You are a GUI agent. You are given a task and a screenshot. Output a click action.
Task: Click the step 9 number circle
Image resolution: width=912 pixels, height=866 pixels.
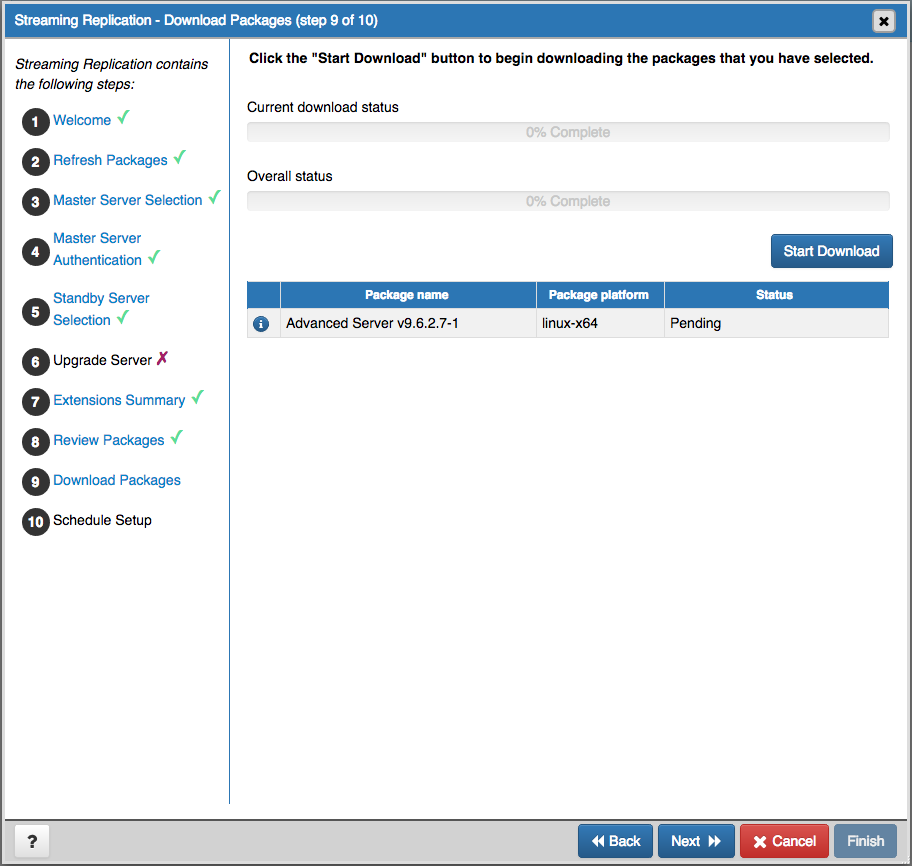(35, 482)
